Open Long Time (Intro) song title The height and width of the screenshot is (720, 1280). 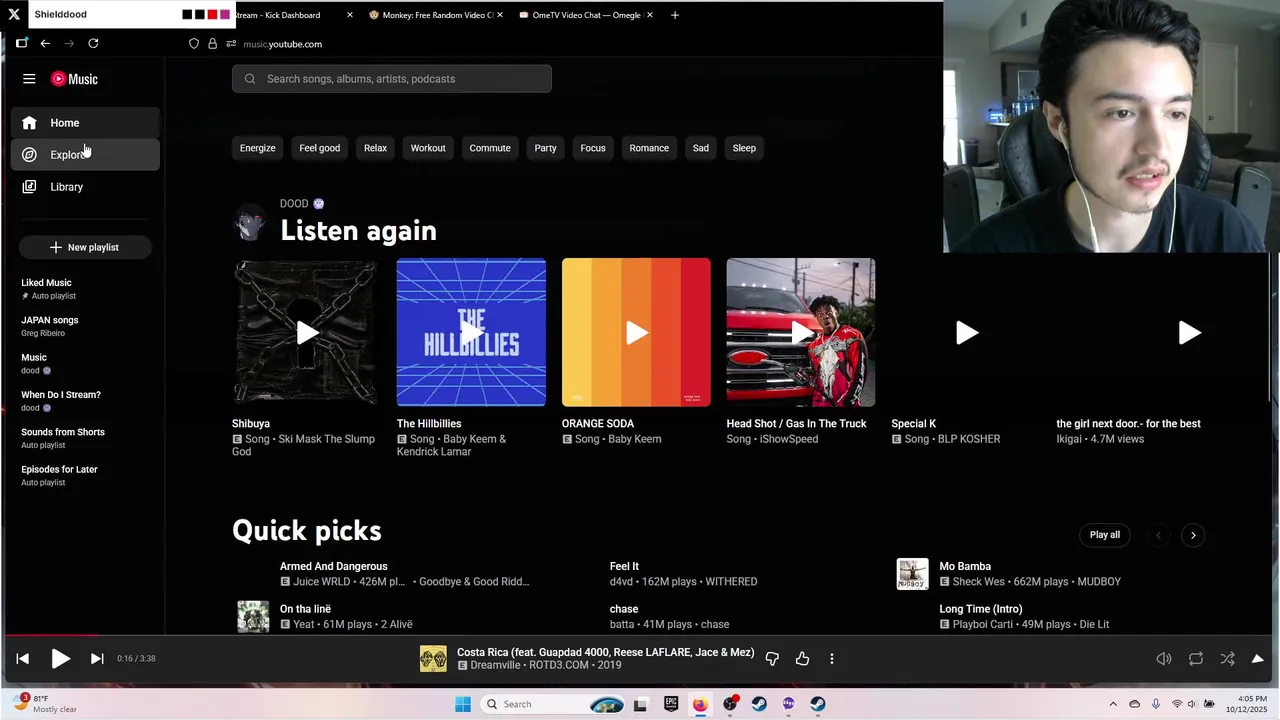click(981, 609)
